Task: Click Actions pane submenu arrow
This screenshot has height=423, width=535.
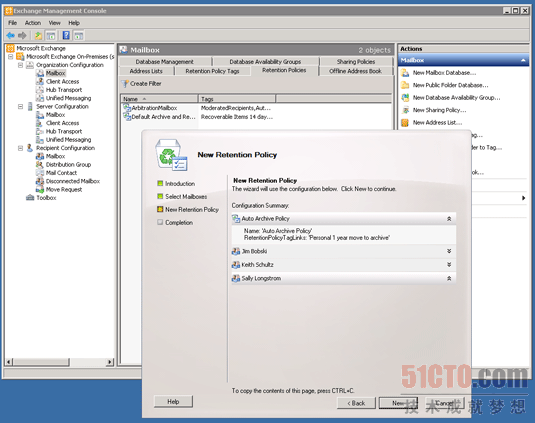Action: [x=524, y=198]
